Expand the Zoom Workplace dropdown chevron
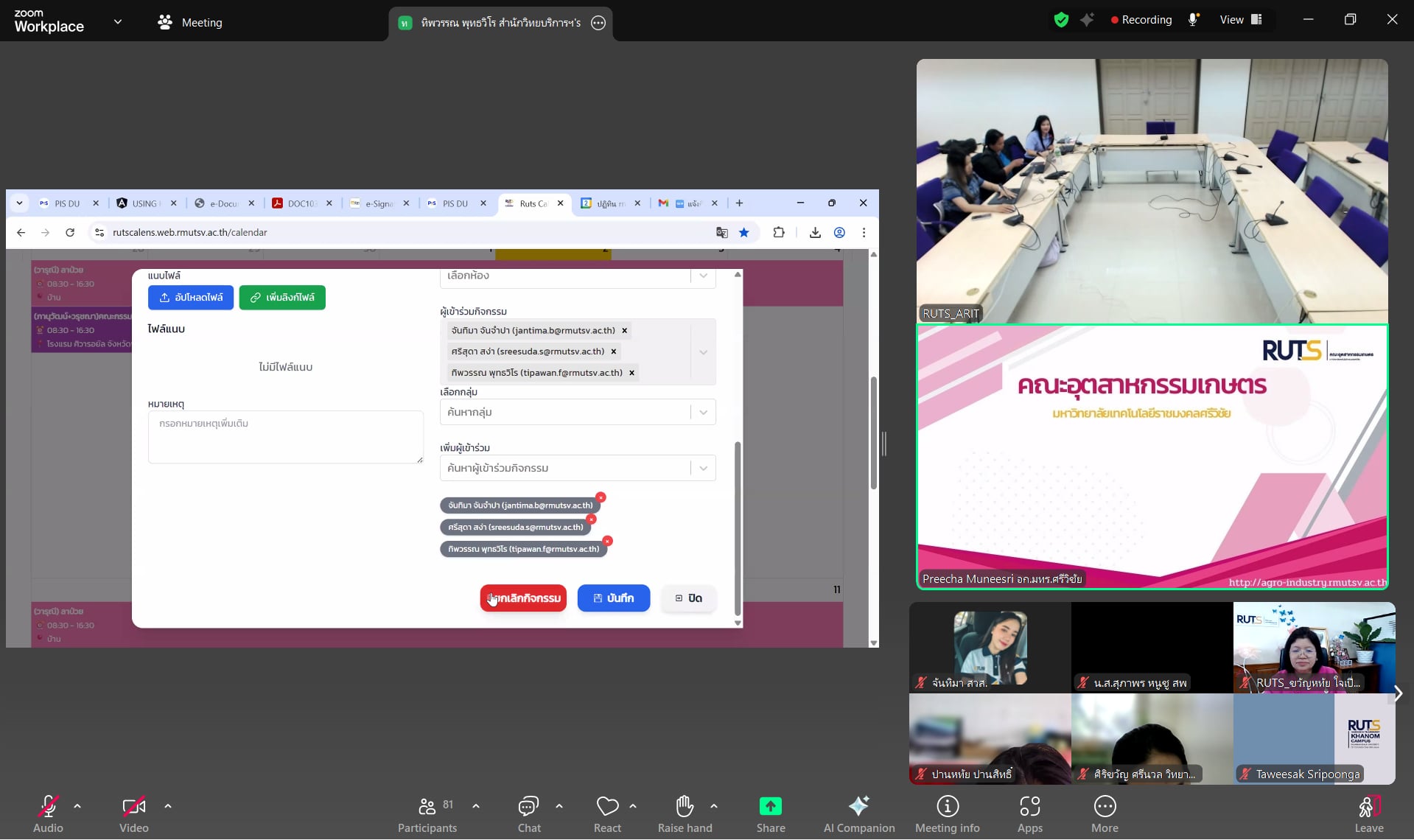The height and width of the screenshot is (840, 1414). tap(118, 22)
